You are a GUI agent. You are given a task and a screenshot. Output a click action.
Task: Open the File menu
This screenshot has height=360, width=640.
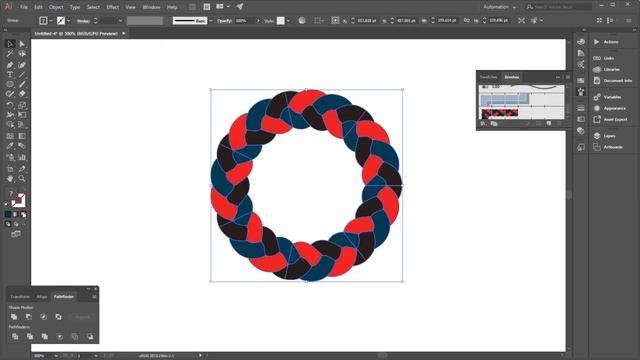(24, 7)
